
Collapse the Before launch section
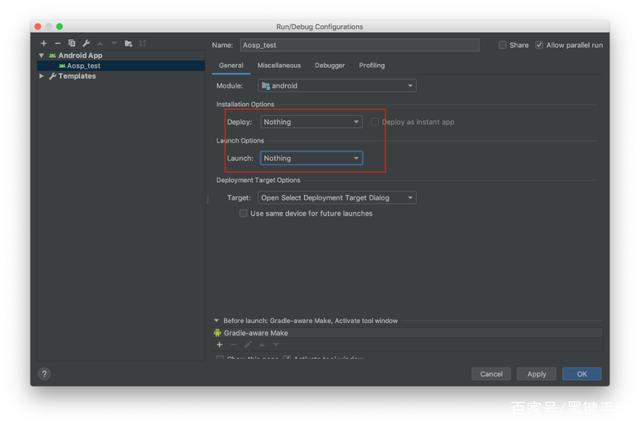pyautogui.click(x=217, y=321)
